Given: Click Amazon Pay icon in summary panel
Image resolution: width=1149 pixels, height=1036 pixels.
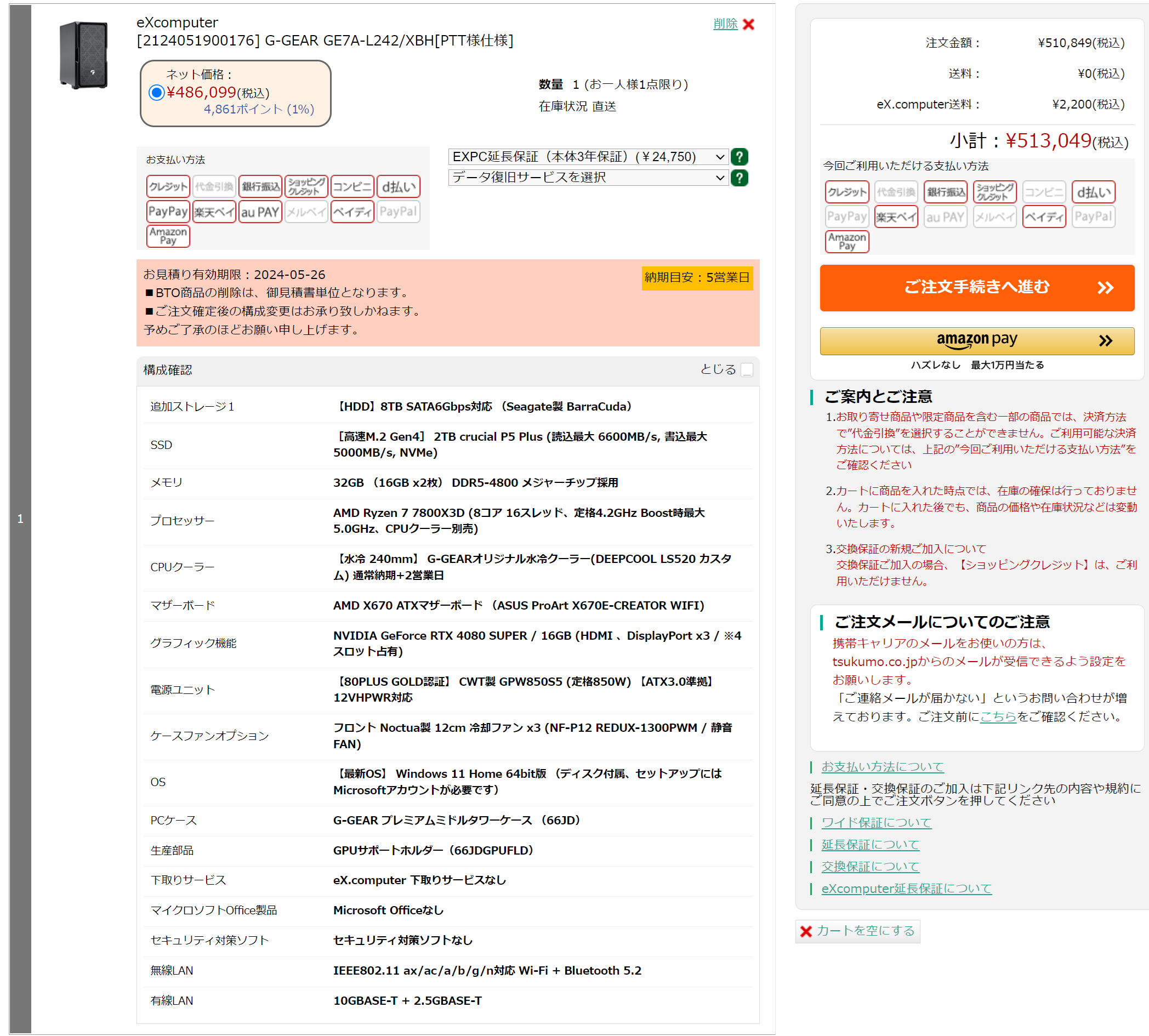Looking at the screenshot, I should coord(846,241).
